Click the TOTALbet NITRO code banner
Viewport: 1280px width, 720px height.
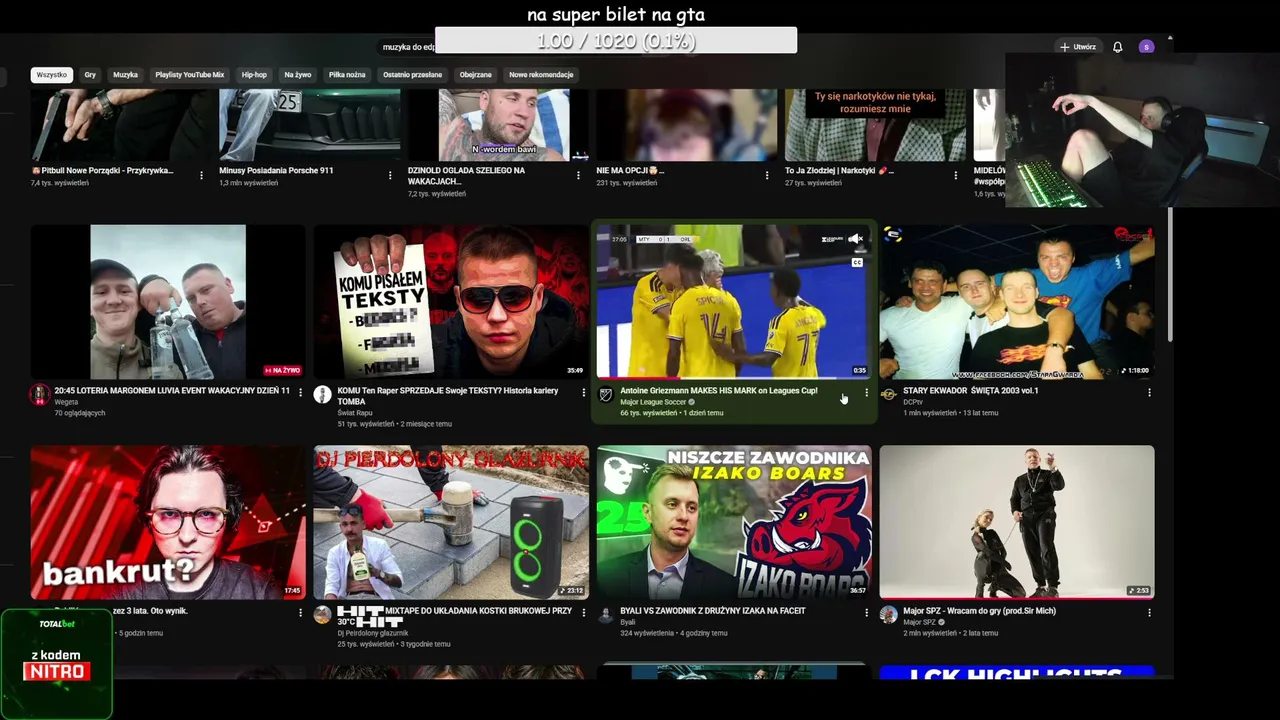pos(57,664)
